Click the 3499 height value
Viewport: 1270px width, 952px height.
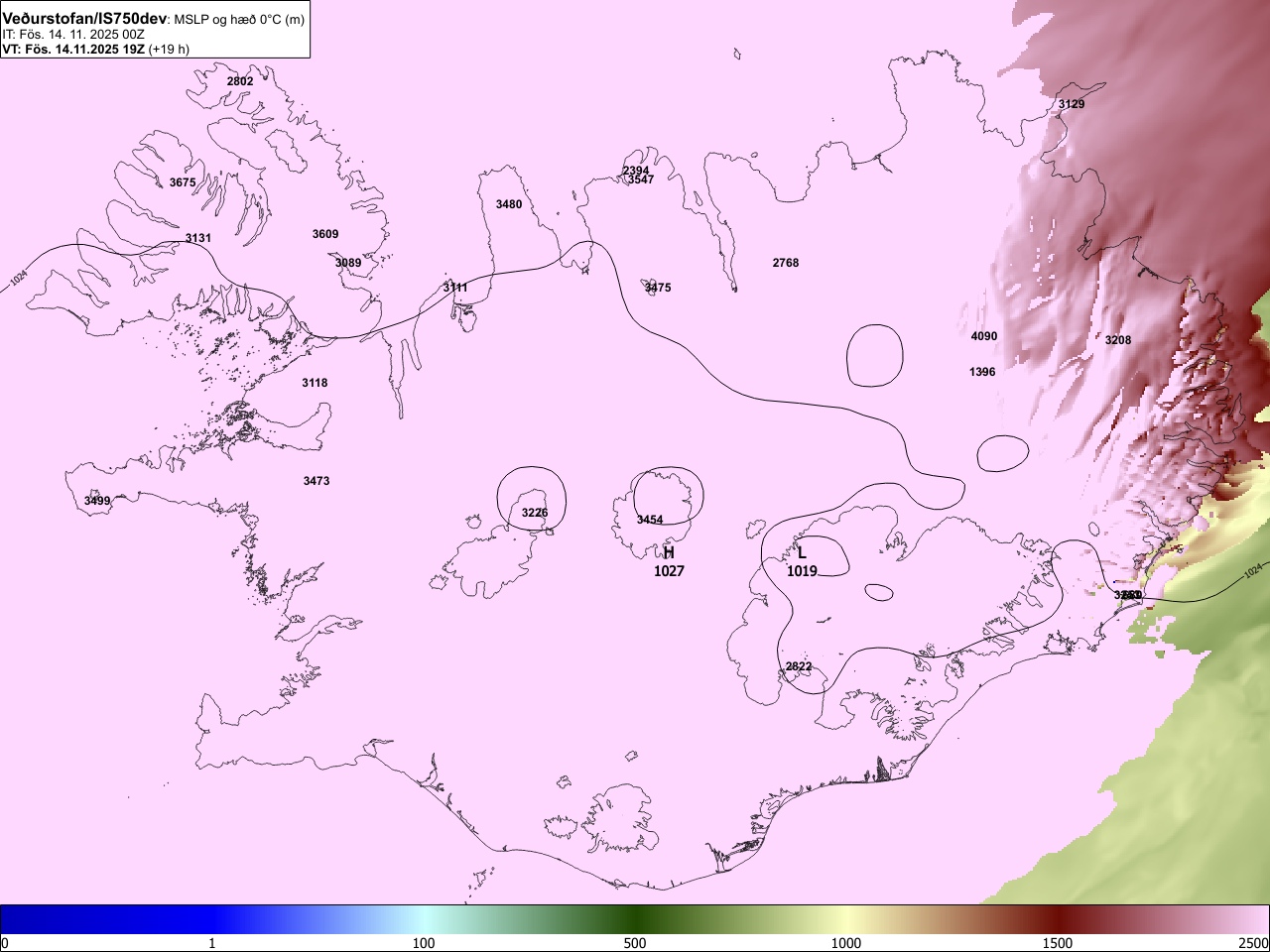click(97, 501)
